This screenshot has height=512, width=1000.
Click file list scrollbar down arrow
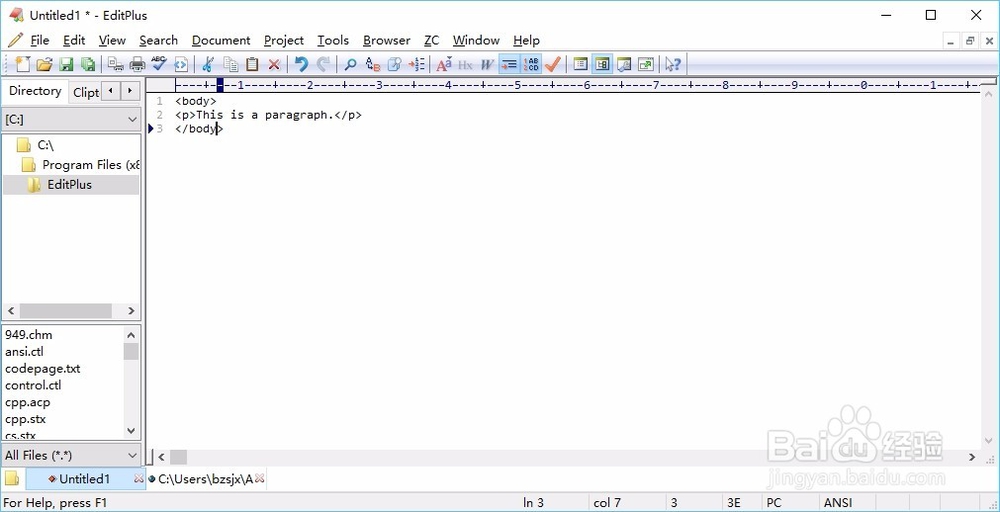131,431
